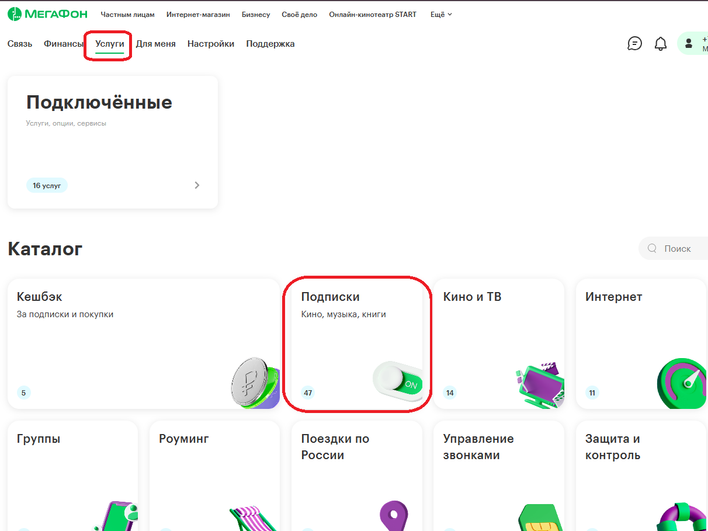
Task: Open the chat support icon
Action: click(634, 44)
